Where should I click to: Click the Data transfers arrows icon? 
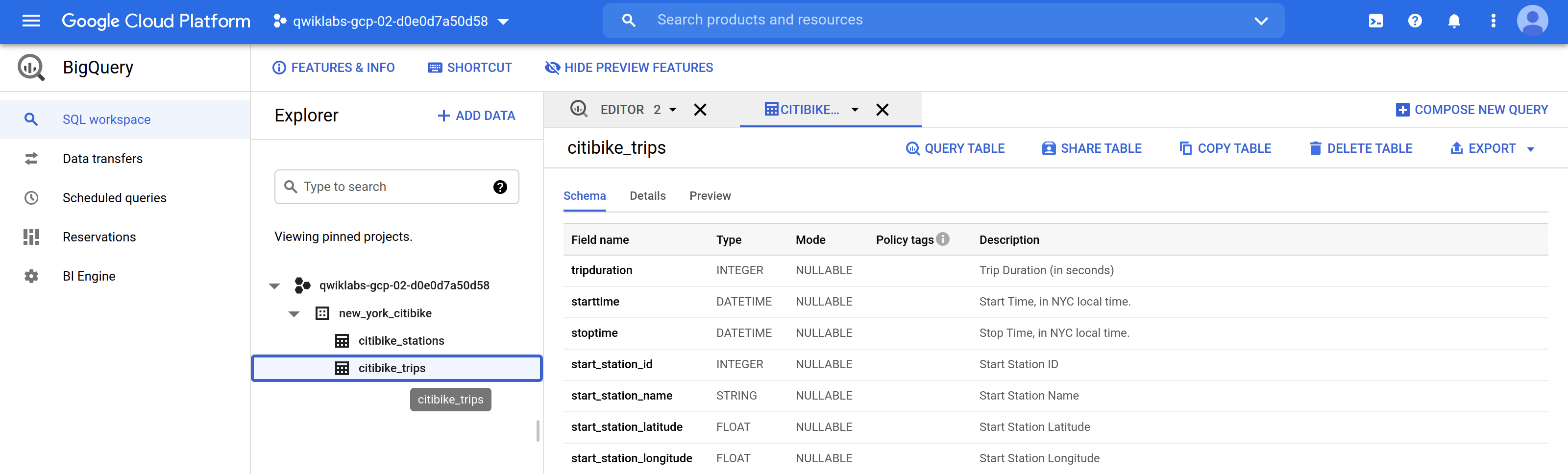click(x=31, y=159)
